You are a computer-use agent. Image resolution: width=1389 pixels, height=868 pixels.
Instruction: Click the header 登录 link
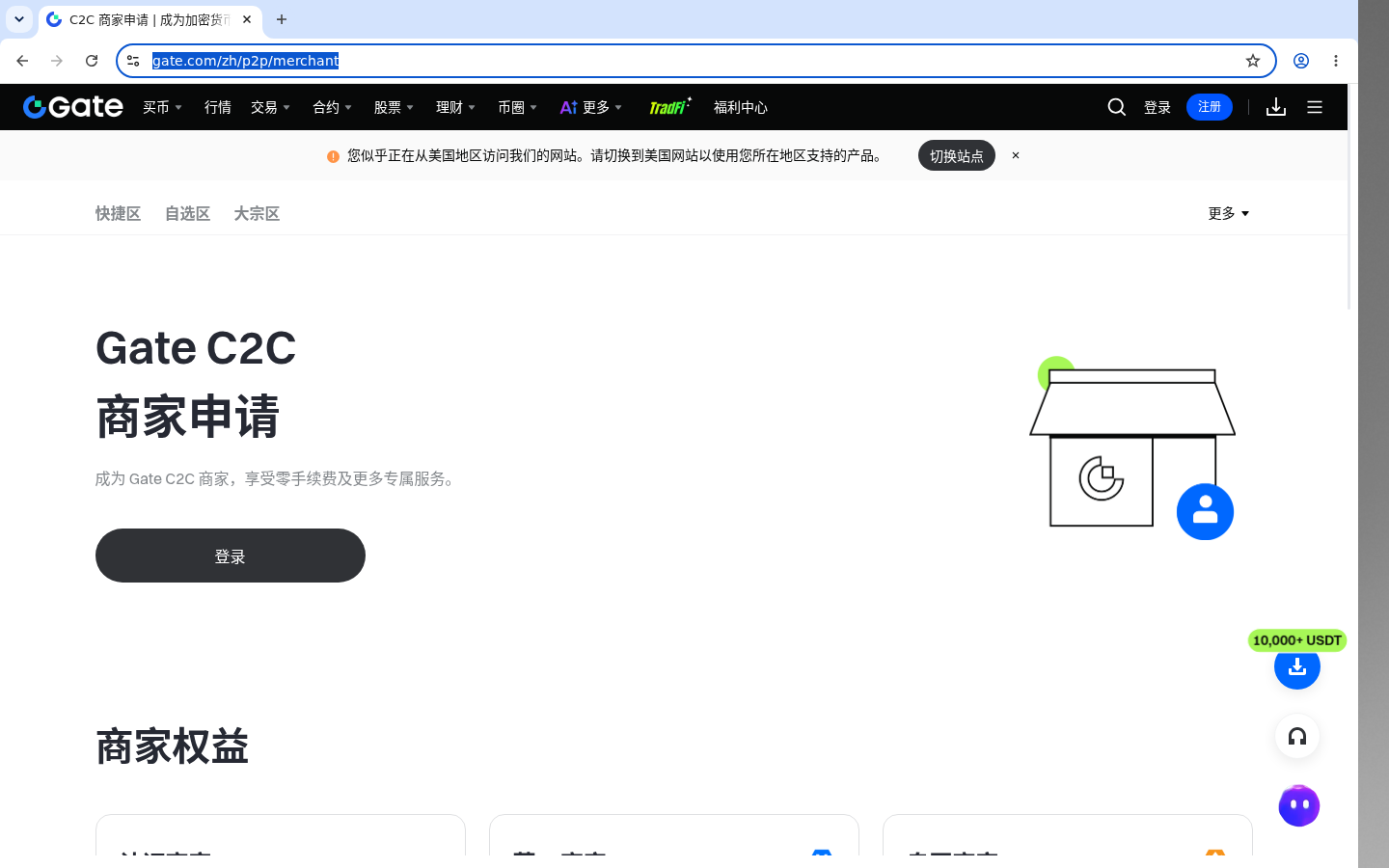[x=1157, y=107]
